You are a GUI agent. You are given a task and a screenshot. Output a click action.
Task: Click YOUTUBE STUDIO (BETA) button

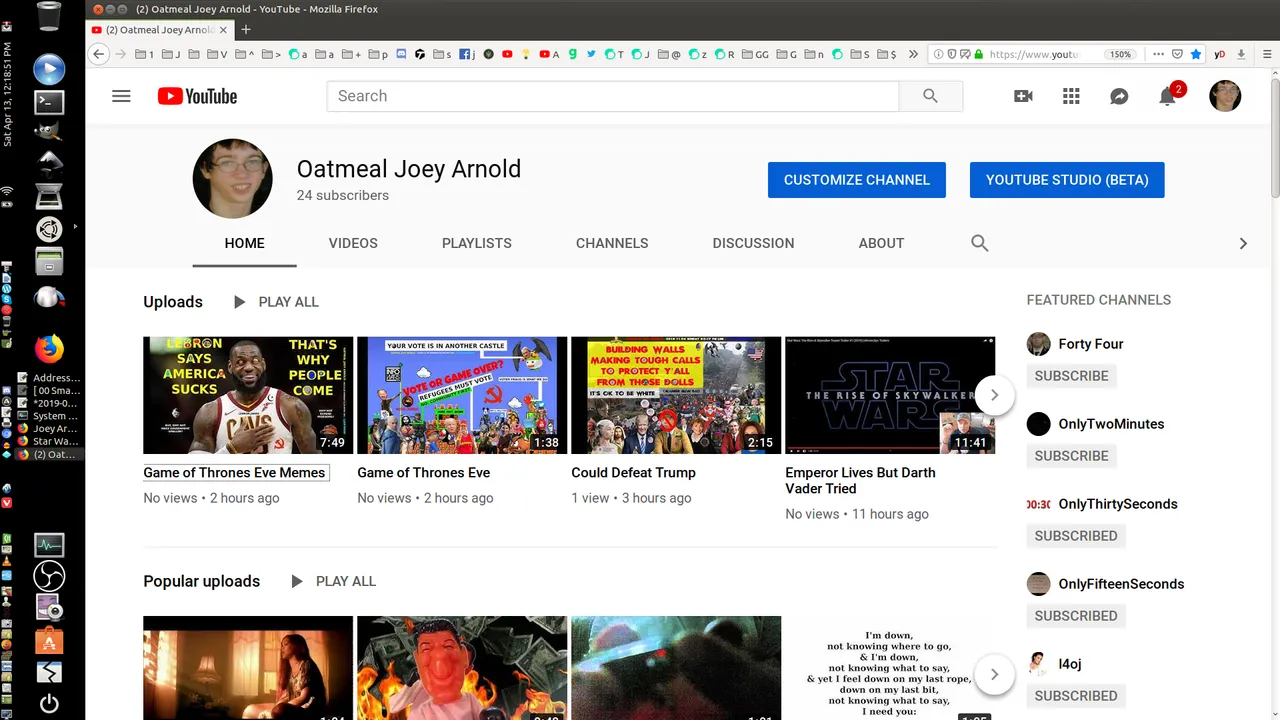point(1067,180)
